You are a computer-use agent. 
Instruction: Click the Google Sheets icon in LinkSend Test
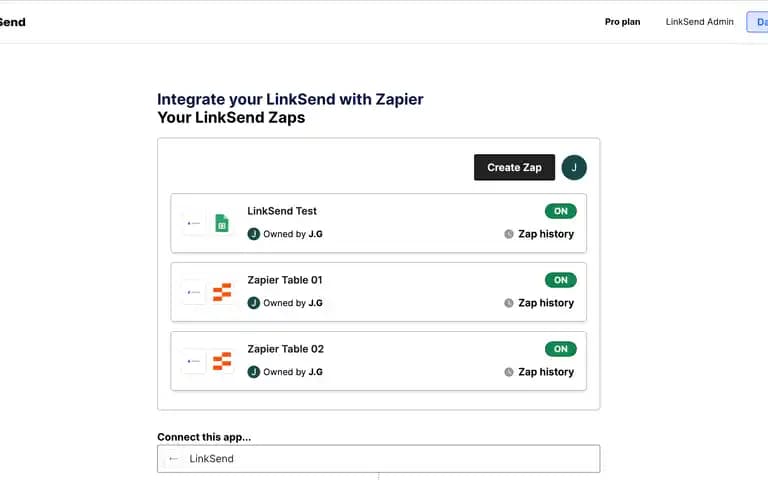(x=222, y=223)
